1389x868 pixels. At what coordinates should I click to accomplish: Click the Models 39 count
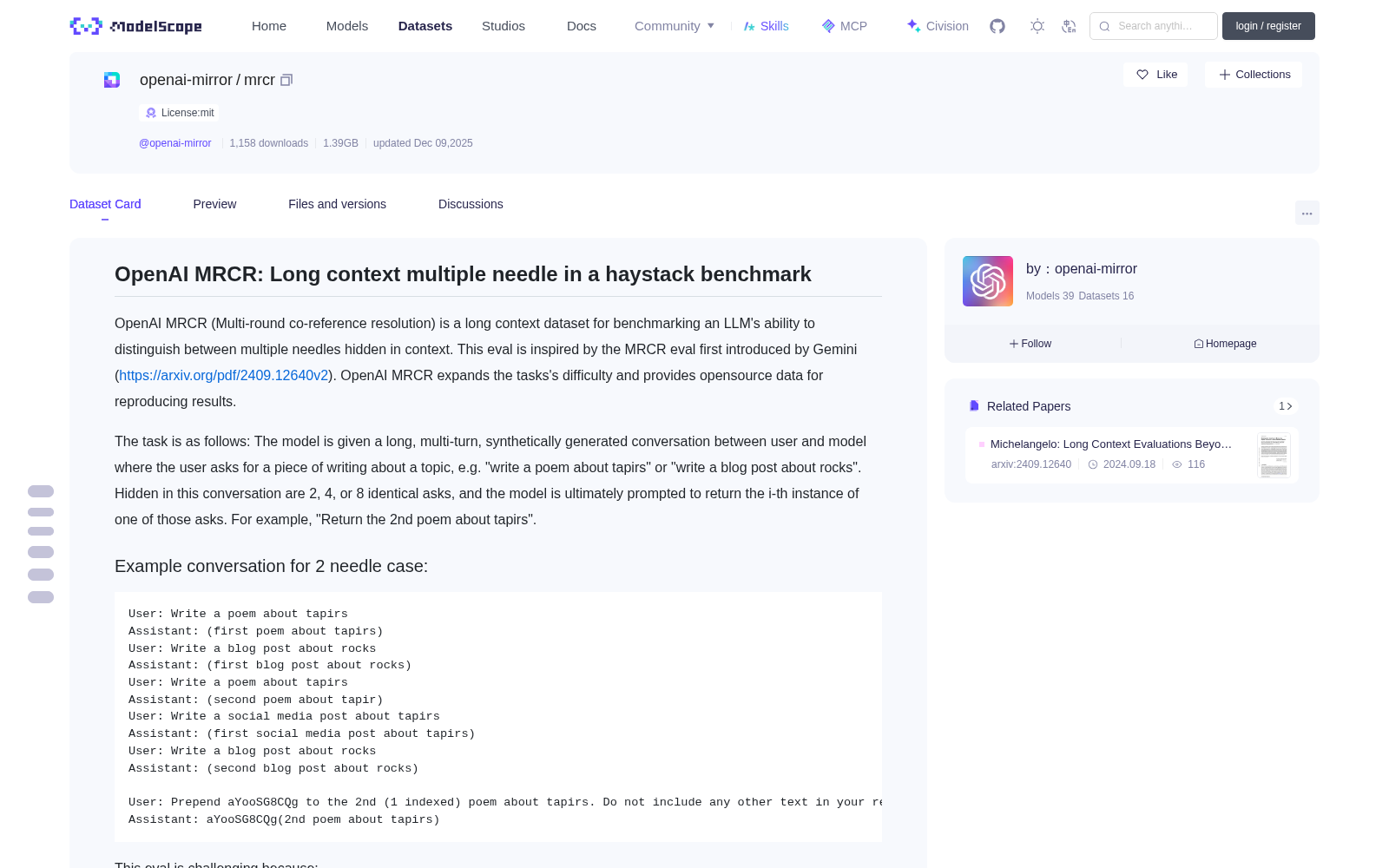point(1050,296)
